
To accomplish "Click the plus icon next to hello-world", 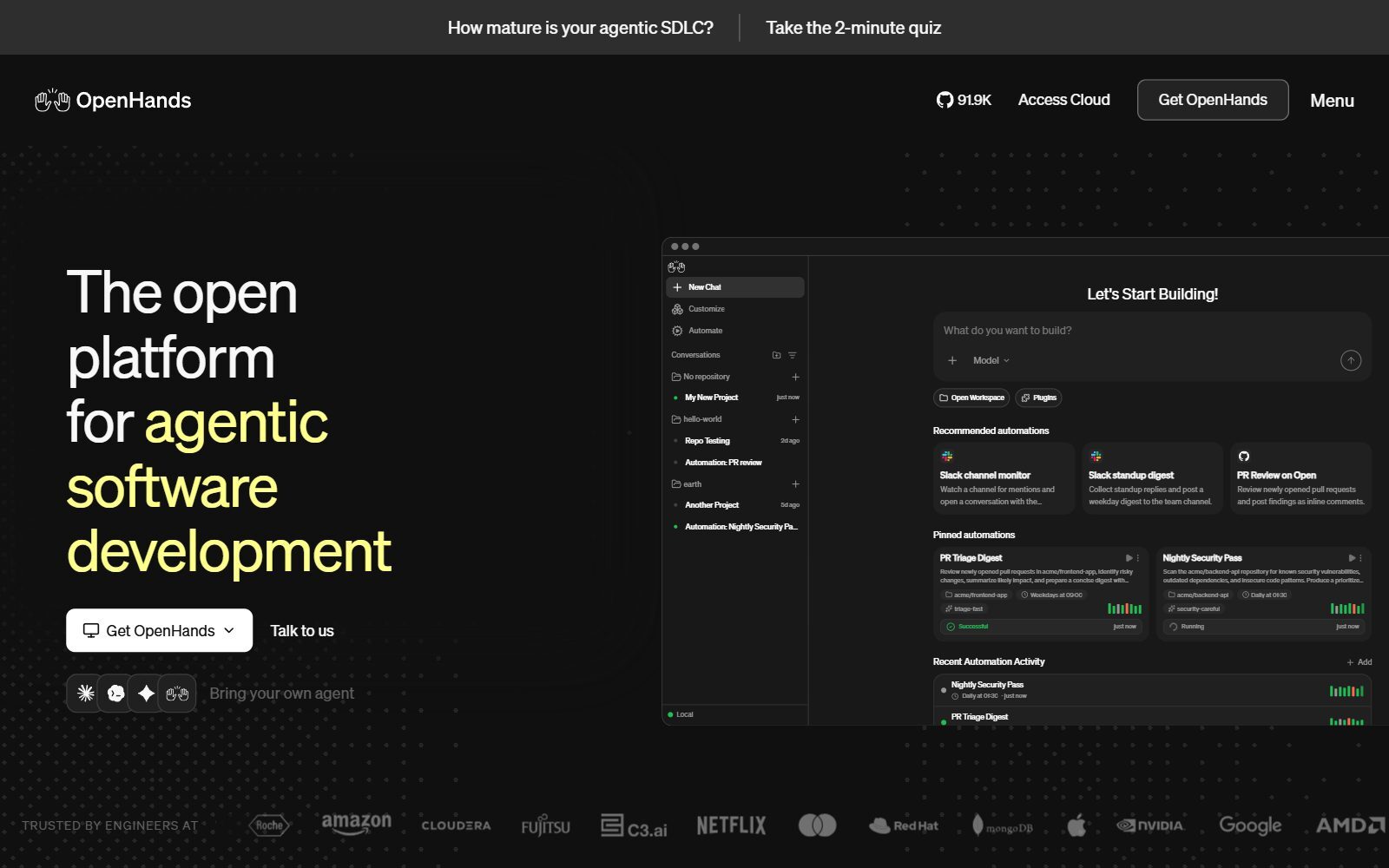I will click(795, 419).
